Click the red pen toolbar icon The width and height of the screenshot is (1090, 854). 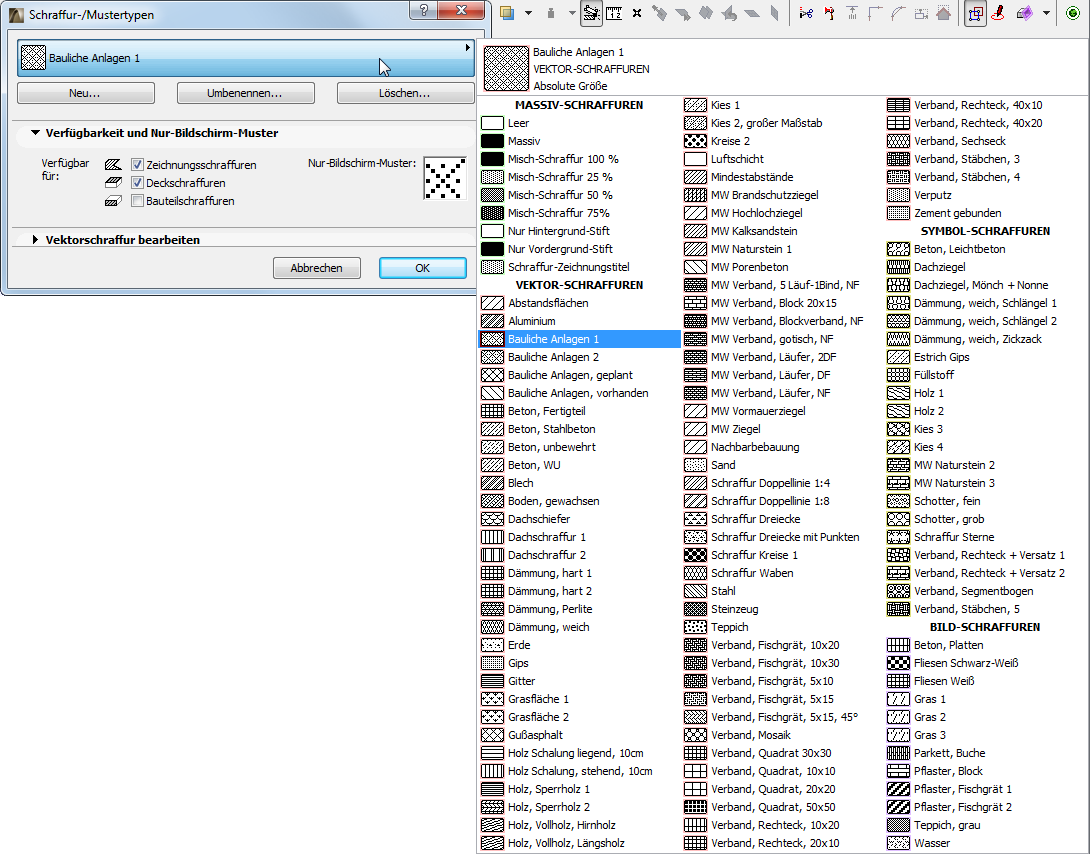coord(998,13)
